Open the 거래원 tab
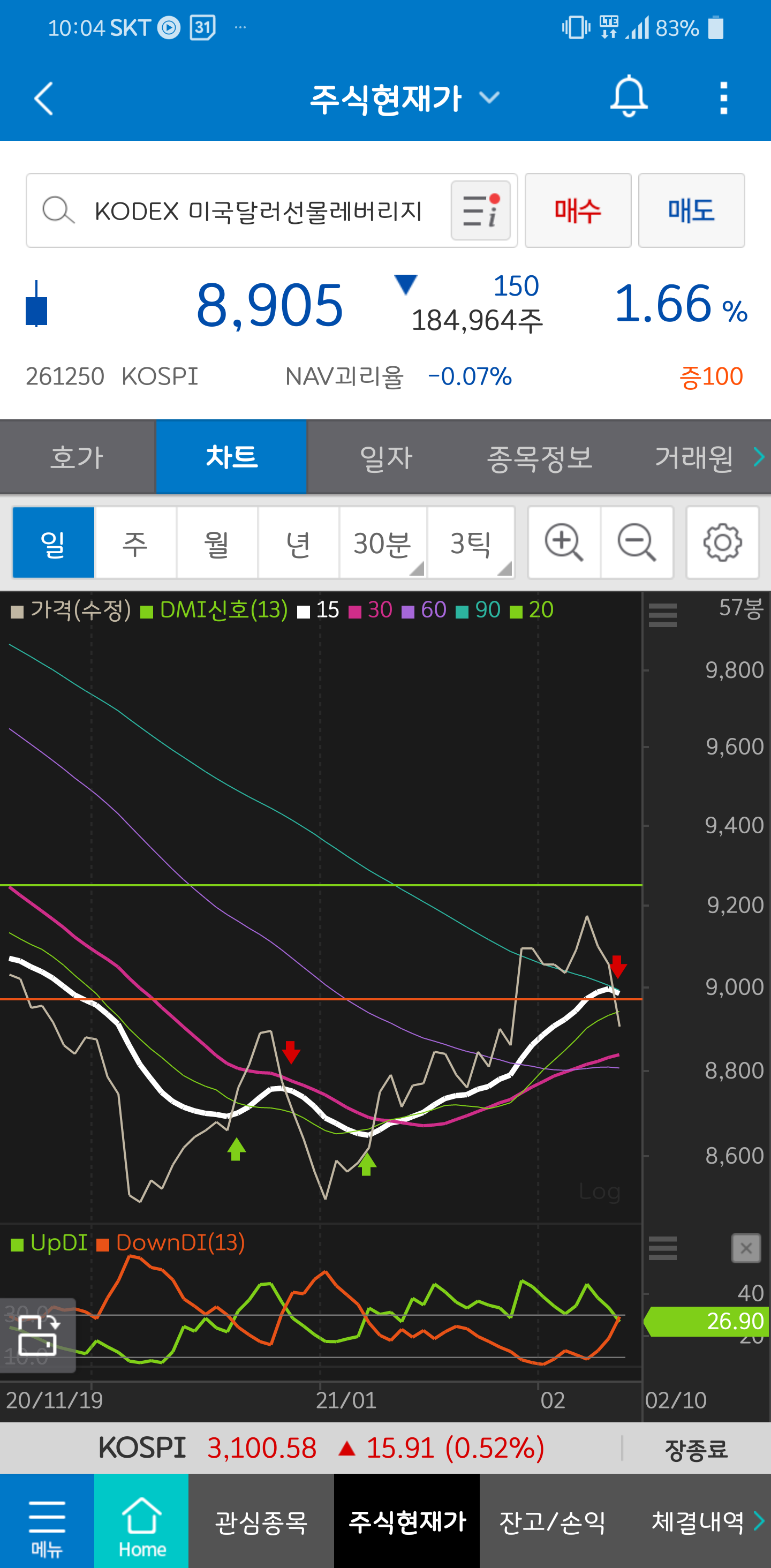This screenshot has width=771, height=1568. (694, 456)
